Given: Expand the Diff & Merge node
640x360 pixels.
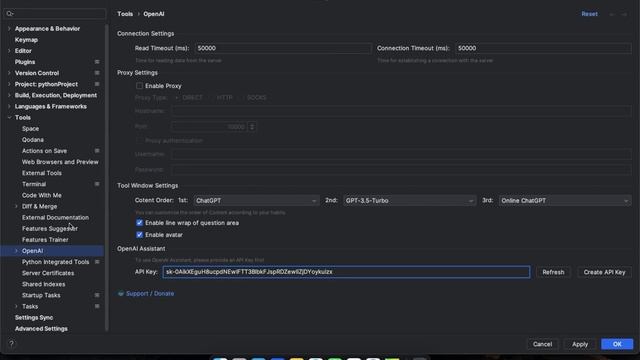Looking at the screenshot, I should click(x=16, y=207).
